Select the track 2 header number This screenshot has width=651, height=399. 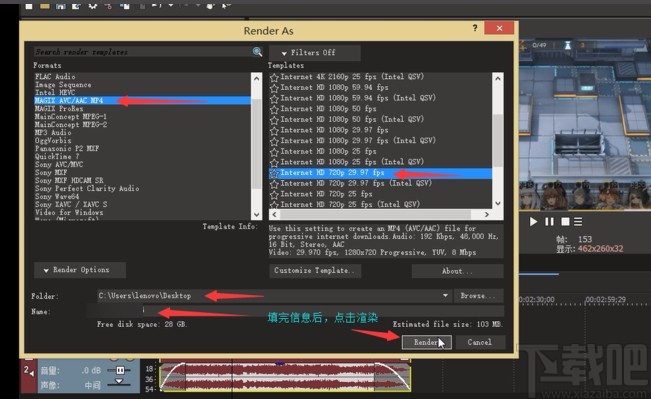27,369
